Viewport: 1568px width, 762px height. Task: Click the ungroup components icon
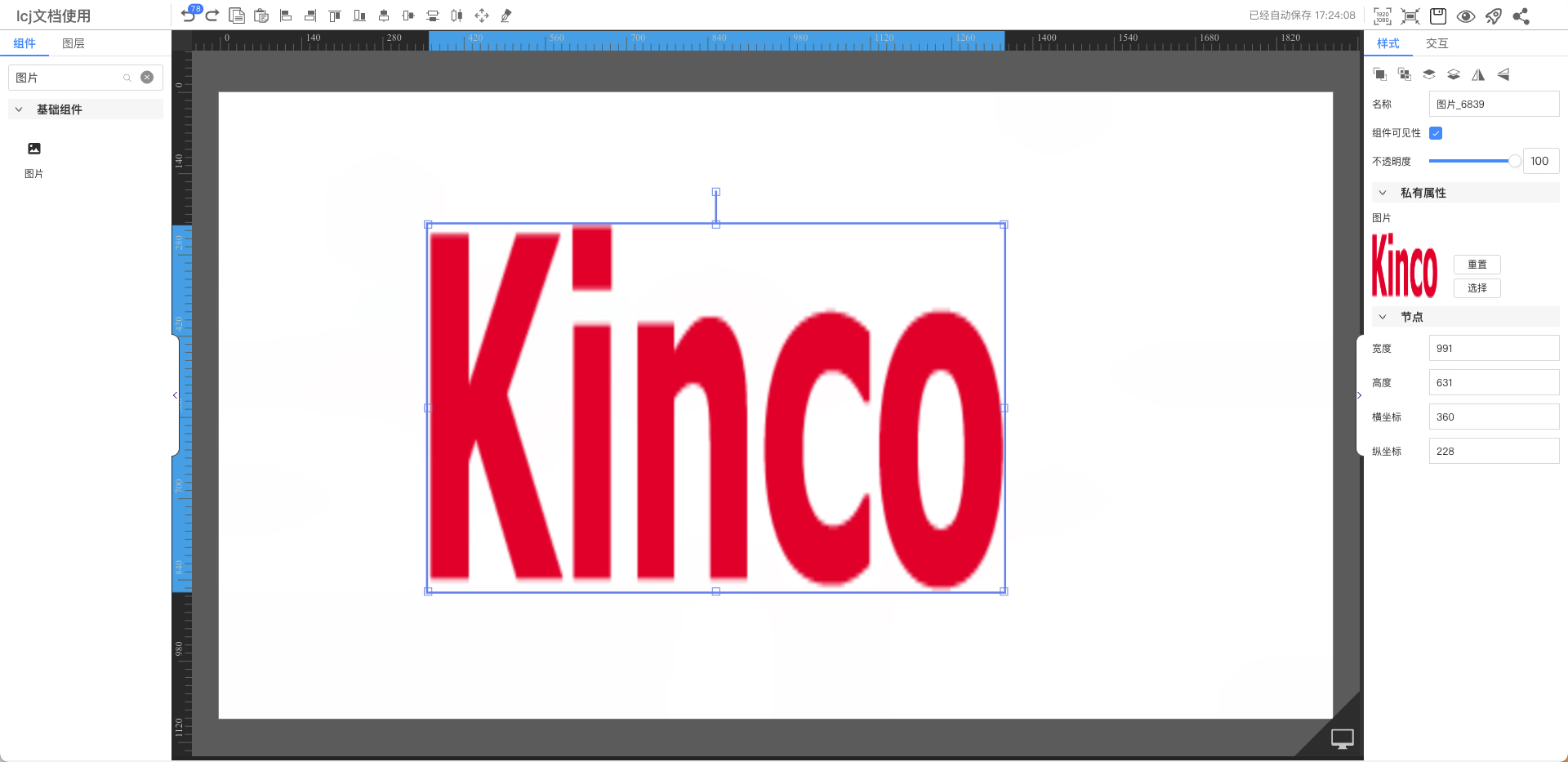tap(1405, 74)
